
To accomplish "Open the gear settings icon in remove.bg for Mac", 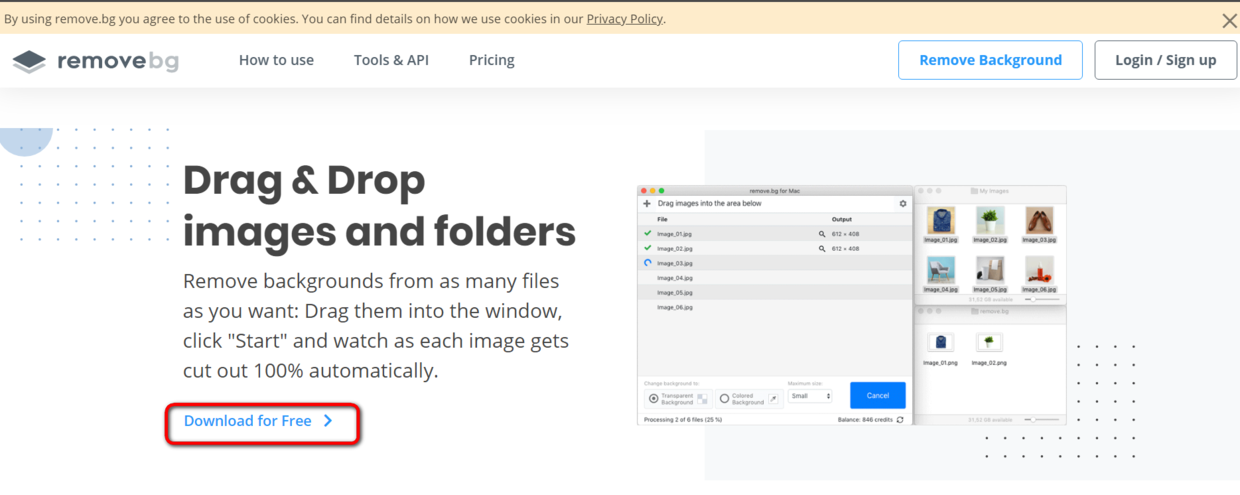I will click(x=903, y=203).
